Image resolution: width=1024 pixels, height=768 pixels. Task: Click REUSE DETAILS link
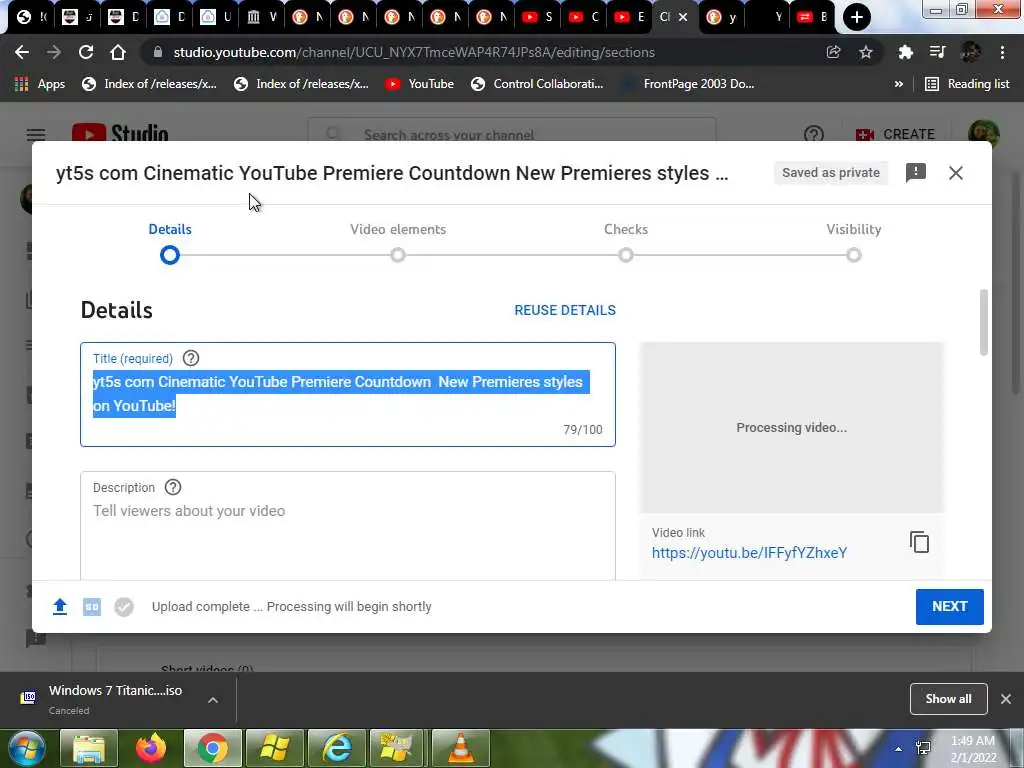[565, 310]
